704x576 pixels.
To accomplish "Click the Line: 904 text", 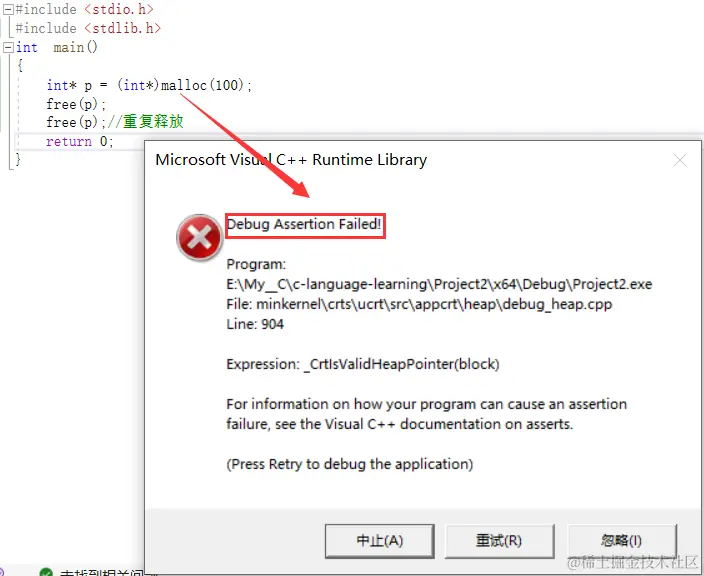I will (x=255, y=324).
